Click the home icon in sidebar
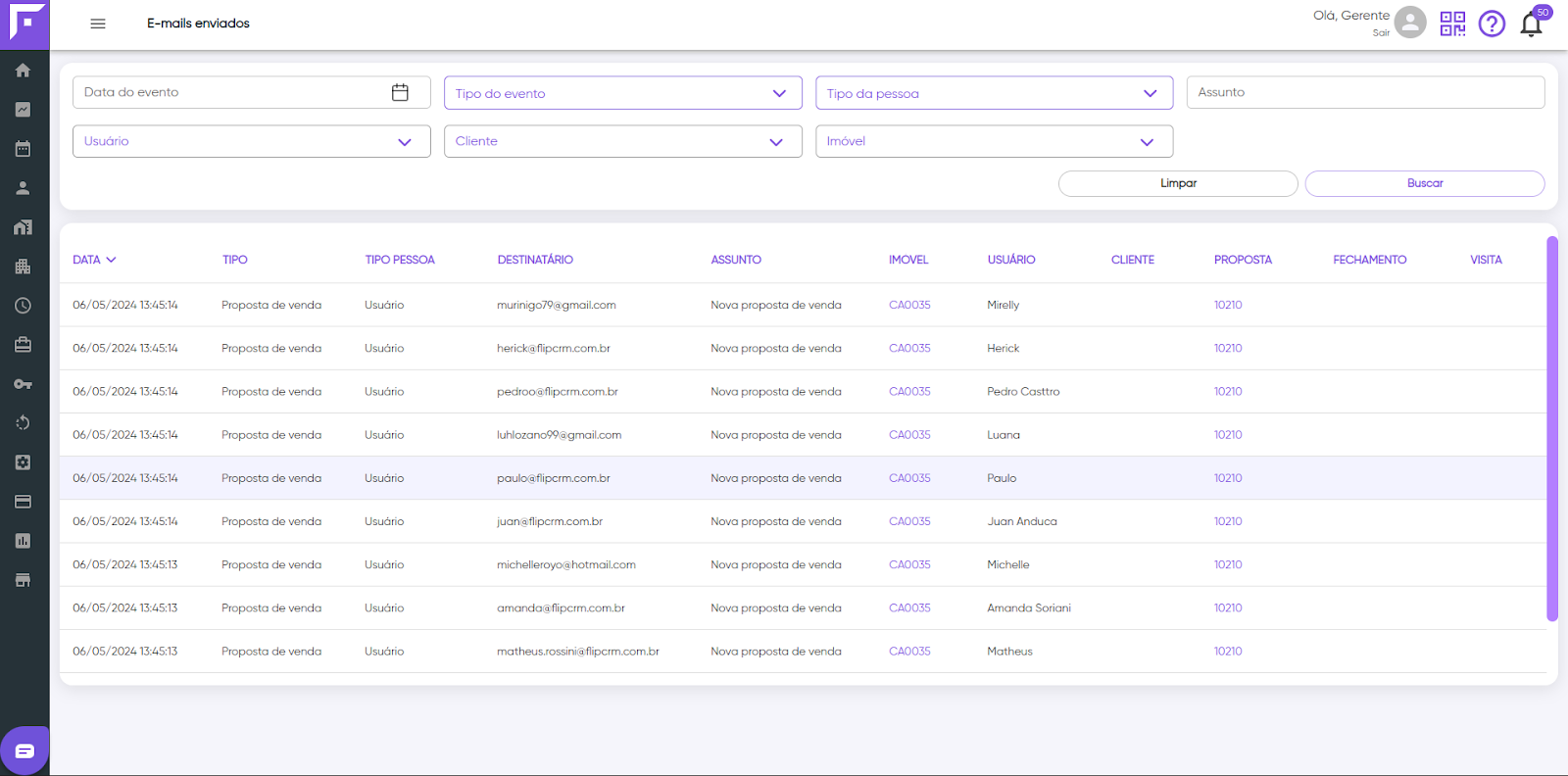The image size is (1568, 776). [23, 71]
